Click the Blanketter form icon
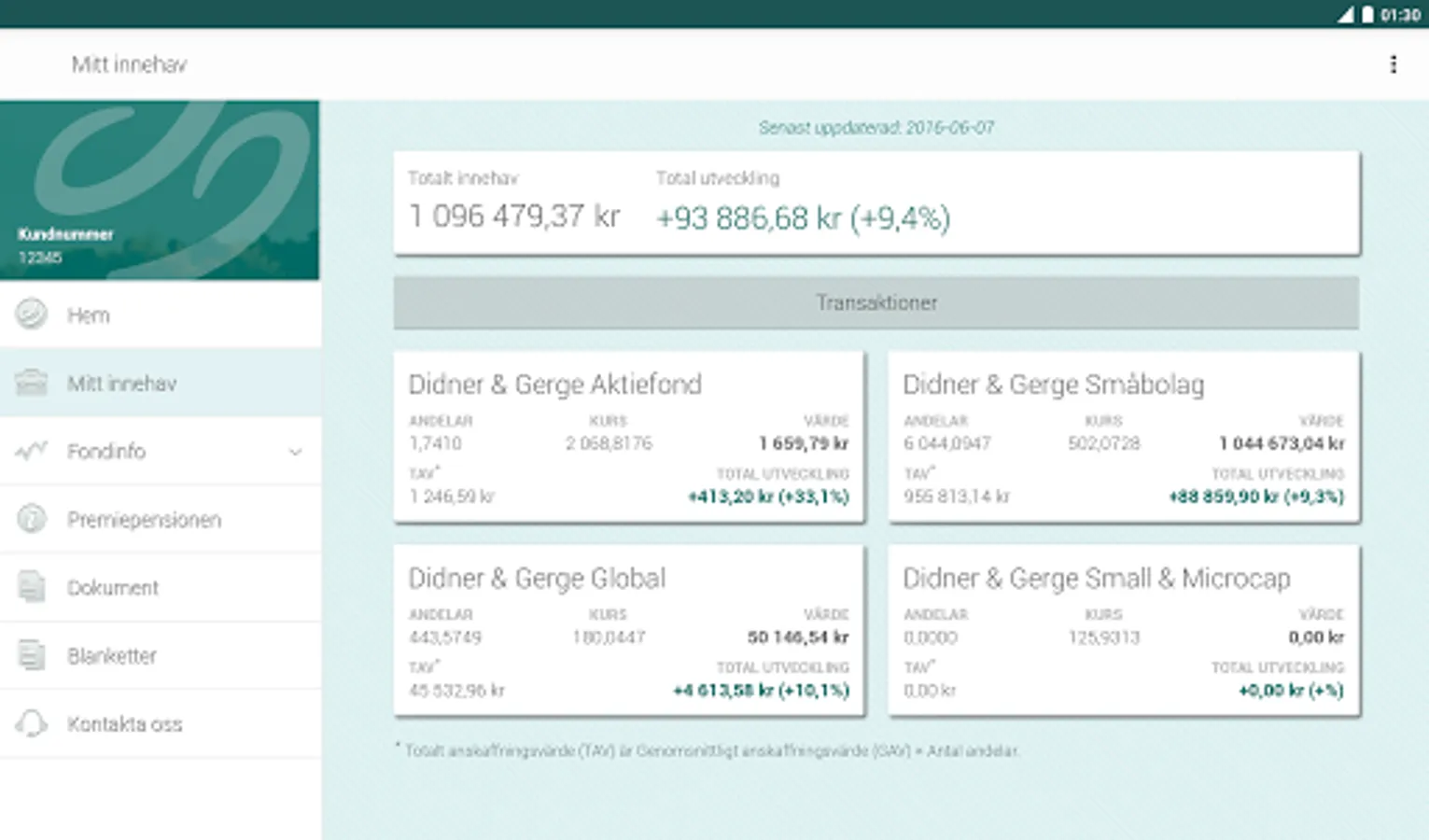The image size is (1429, 840). 31,654
